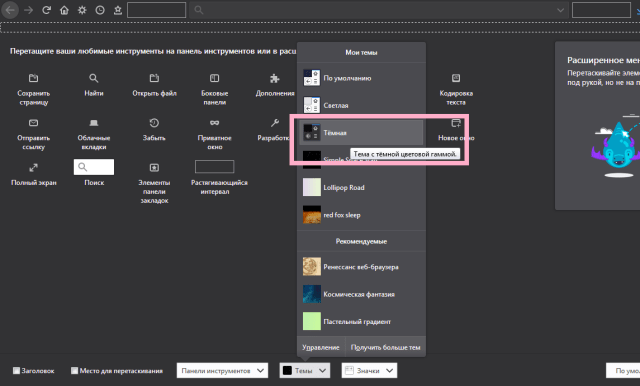Select the Сохранить страницу icon
Screen dimensions: 640x386
click(x=33, y=78)
